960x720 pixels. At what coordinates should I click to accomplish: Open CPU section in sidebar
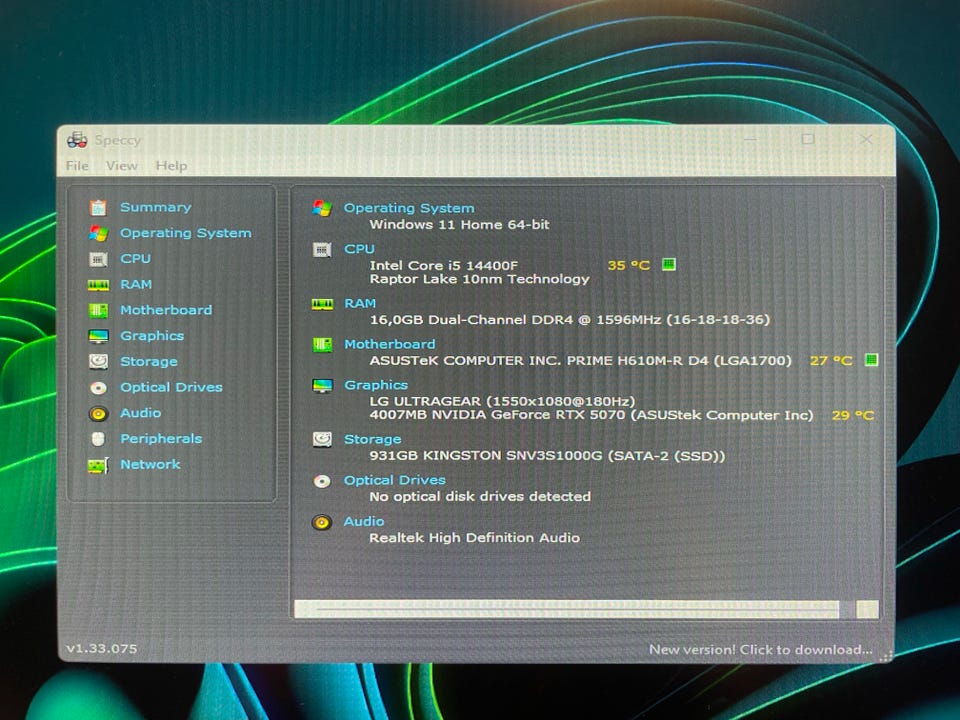click(135, 258)
